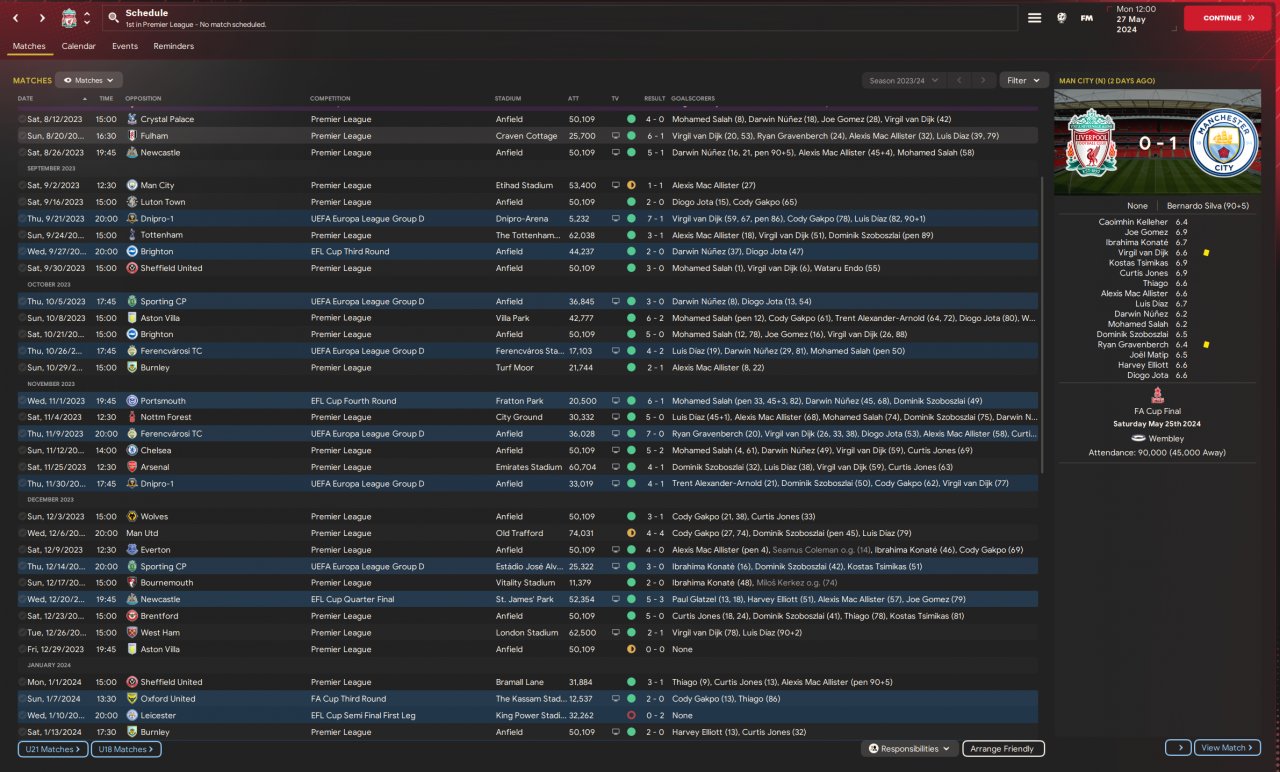The image size is (1280, 772).
Task: Switch to the Reminders tab
Action: (174, 46)
